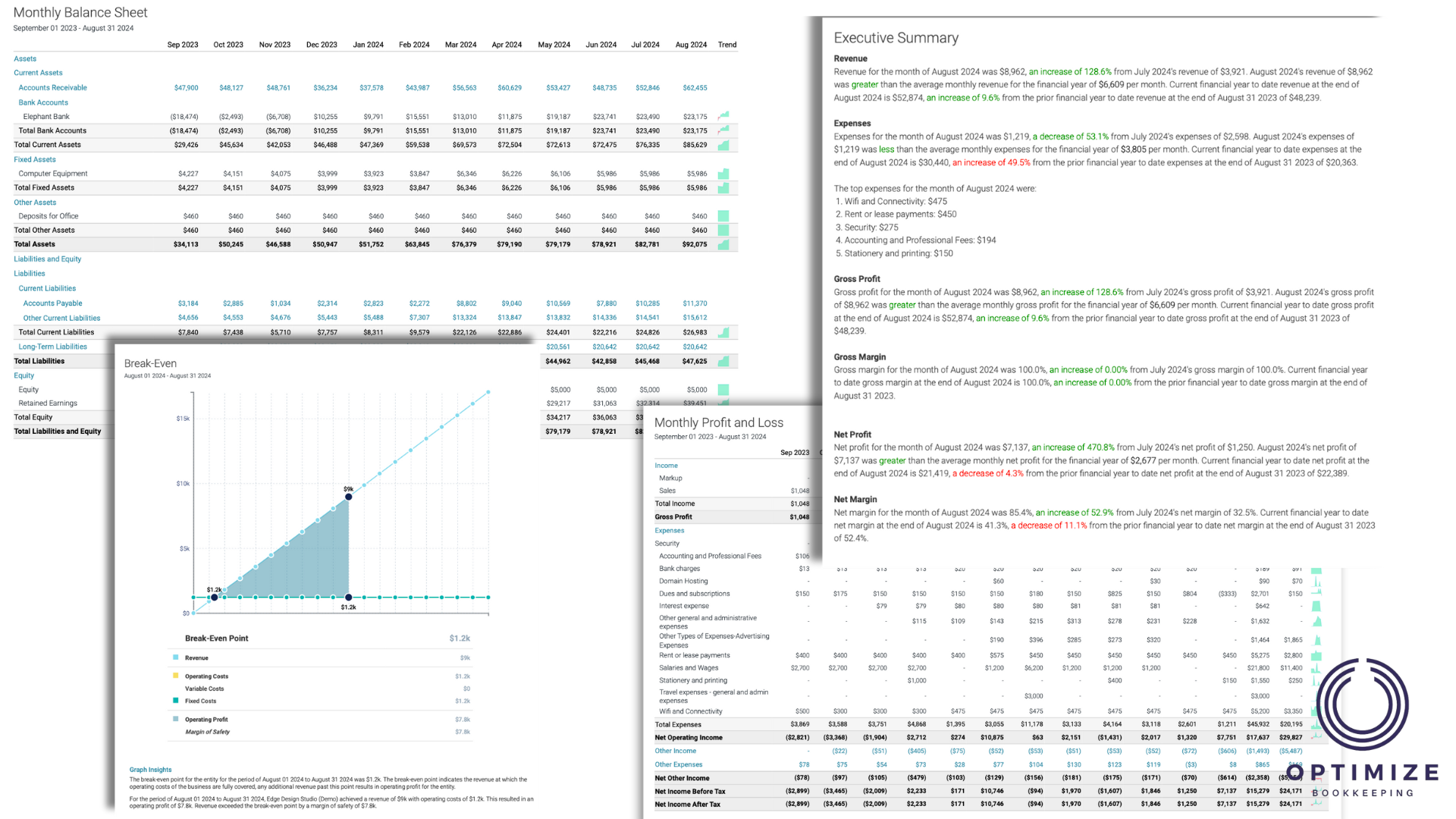Select the Current Assets section heading

[38, 73]
